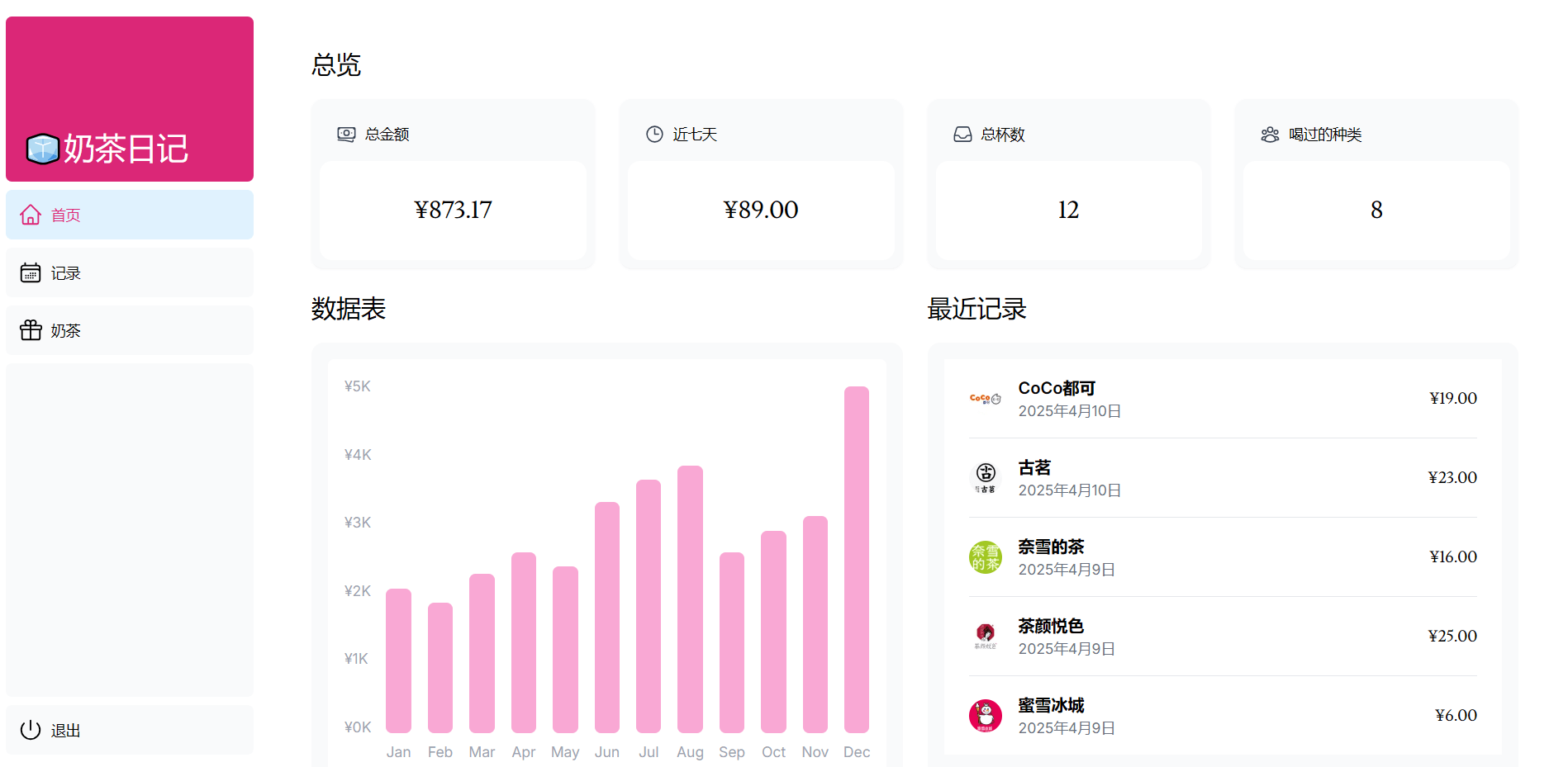Click the Jan bar in chart

click(398, 660)
